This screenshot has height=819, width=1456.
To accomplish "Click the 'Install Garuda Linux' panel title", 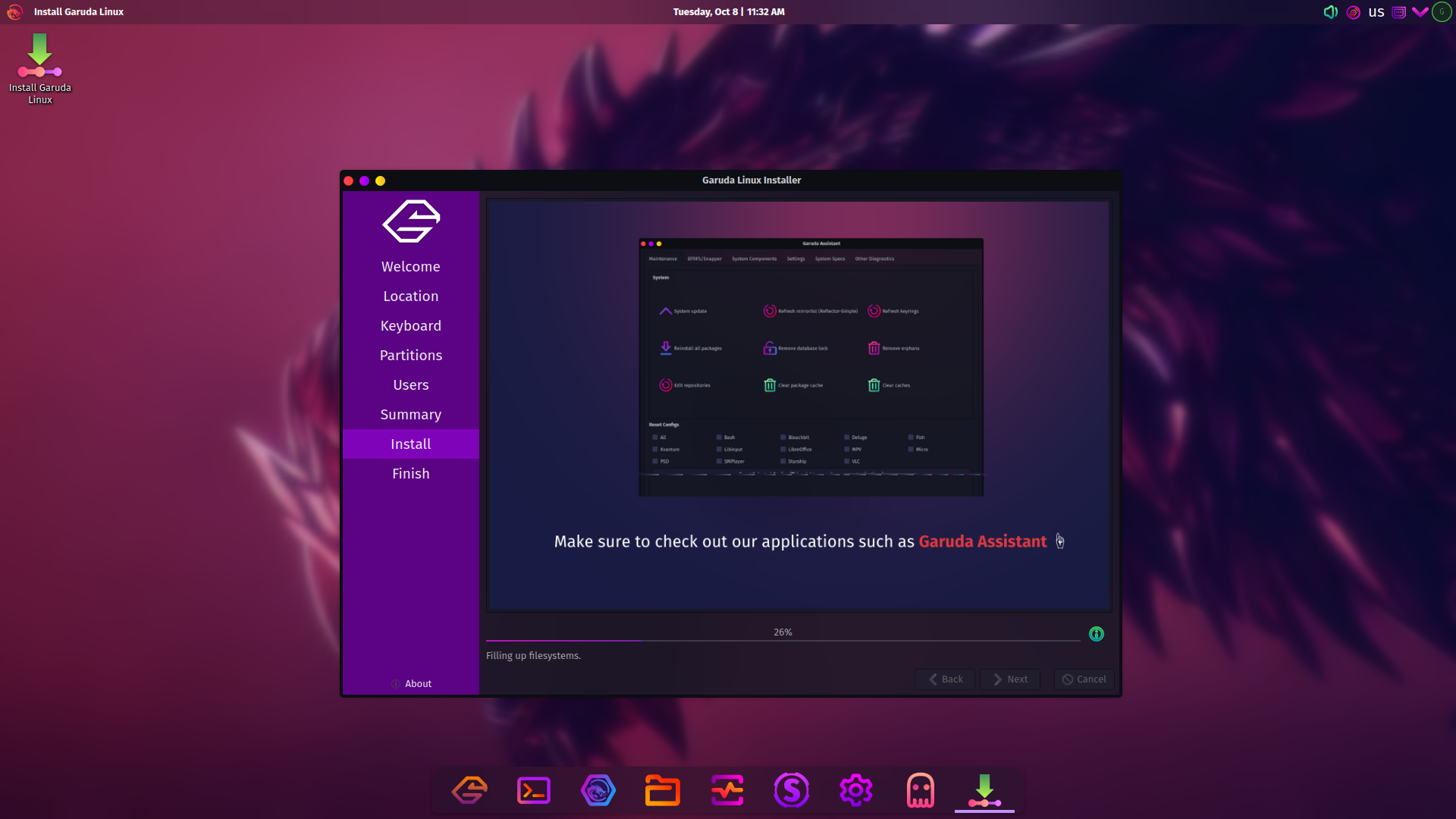I will 79,12.
